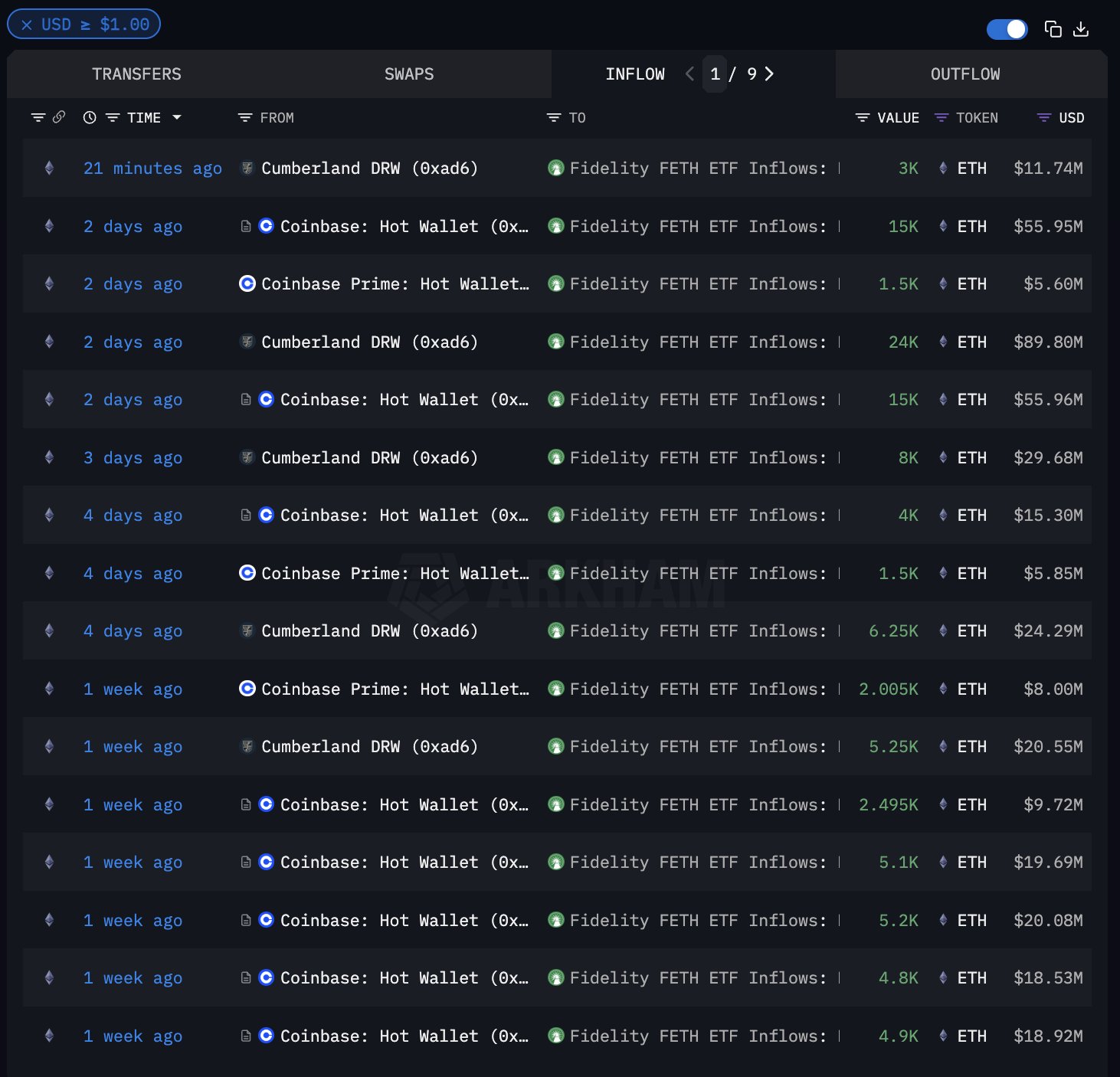Viewport: 1120px width, 1077px height.
Task: Click Cumberland logo on $24.29M row
Action: click(x=247, y=631)
